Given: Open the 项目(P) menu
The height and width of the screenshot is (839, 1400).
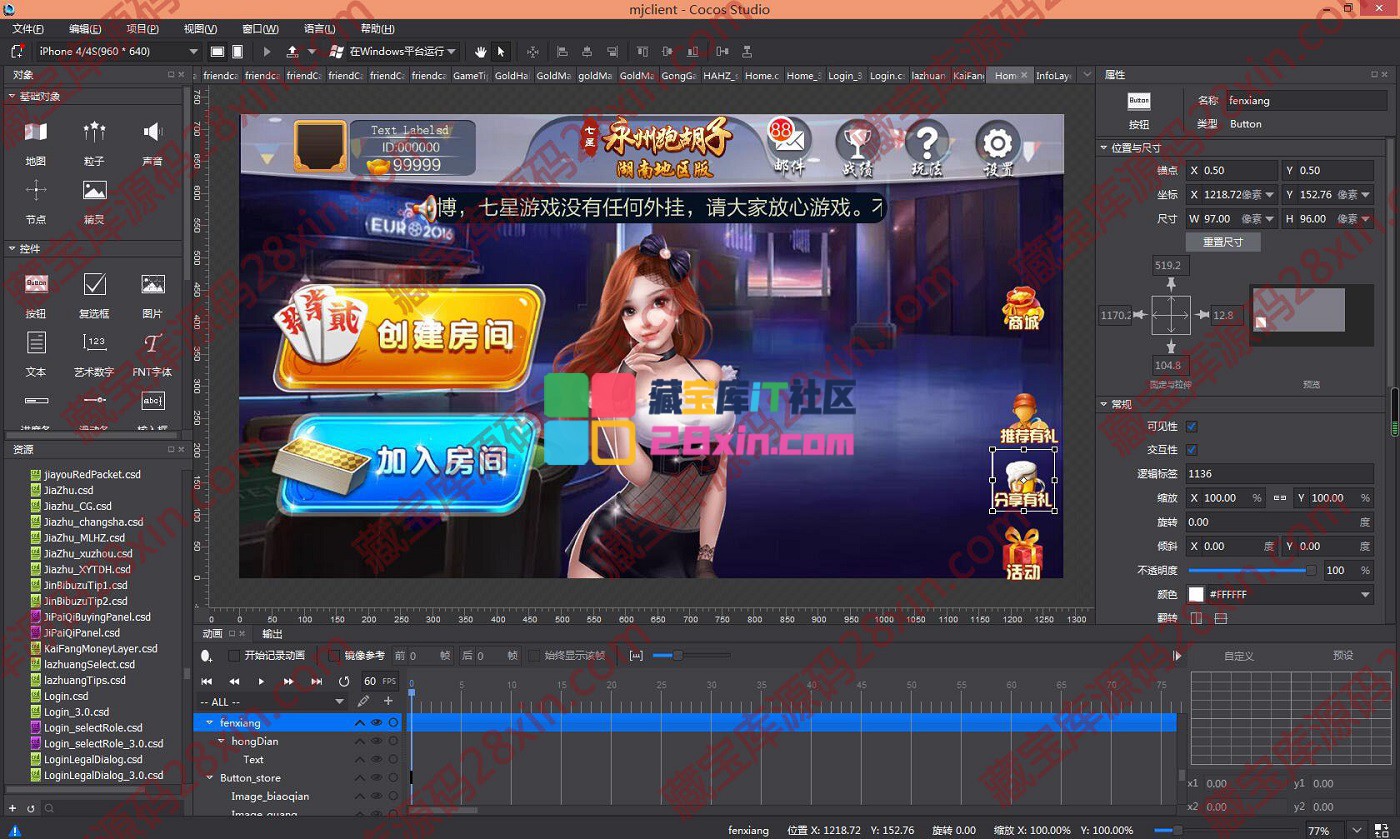Looking at the screenshot, I should pyautogui.click(x=143, y=29).
